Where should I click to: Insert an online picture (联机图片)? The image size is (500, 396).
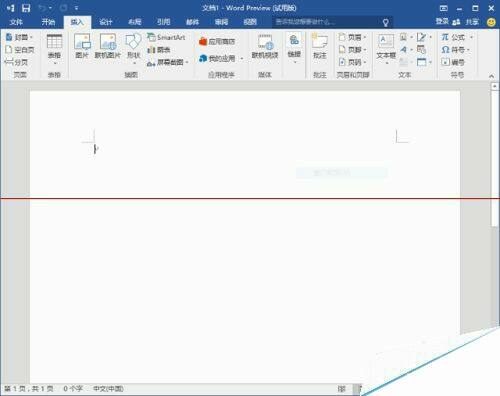(x=107, y=46)
